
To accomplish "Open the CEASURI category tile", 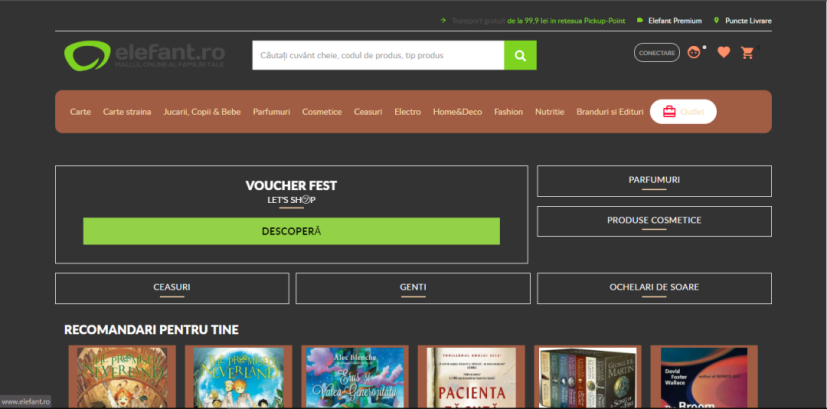I will [172, 288].
